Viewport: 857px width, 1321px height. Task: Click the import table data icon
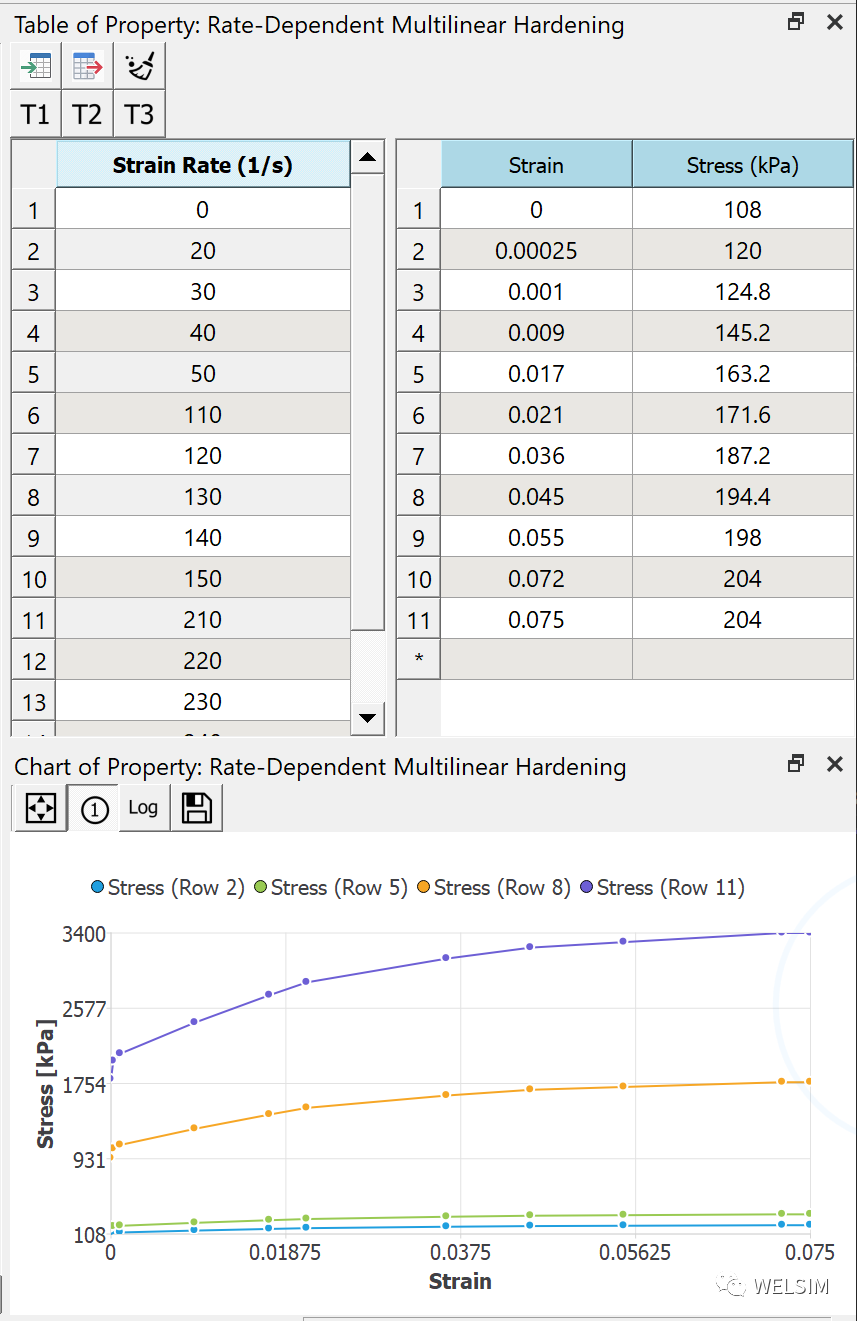(x=36, y=66)
